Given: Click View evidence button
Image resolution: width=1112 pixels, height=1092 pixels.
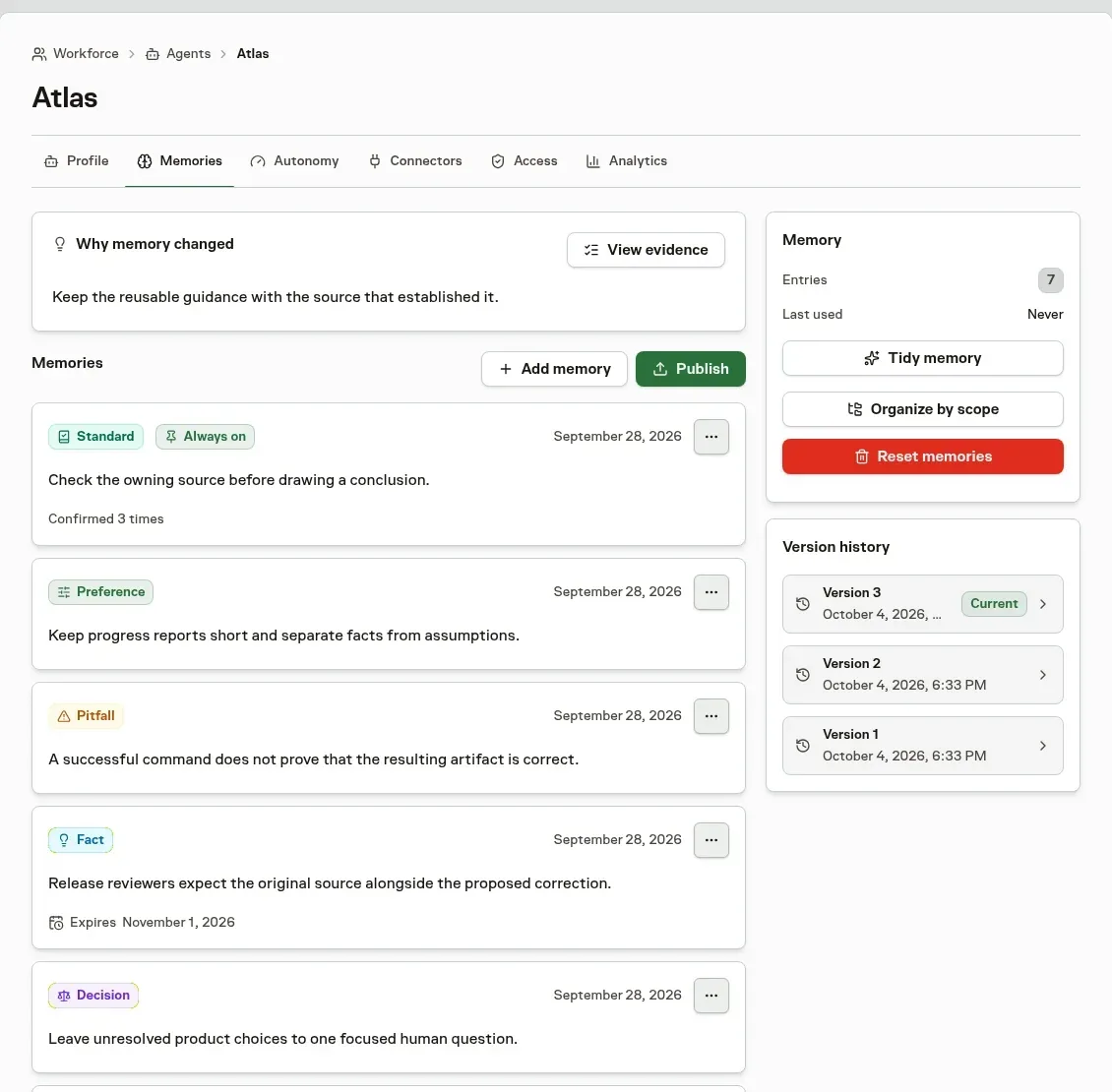Looking at the screenshot, I should coord(646,250).
